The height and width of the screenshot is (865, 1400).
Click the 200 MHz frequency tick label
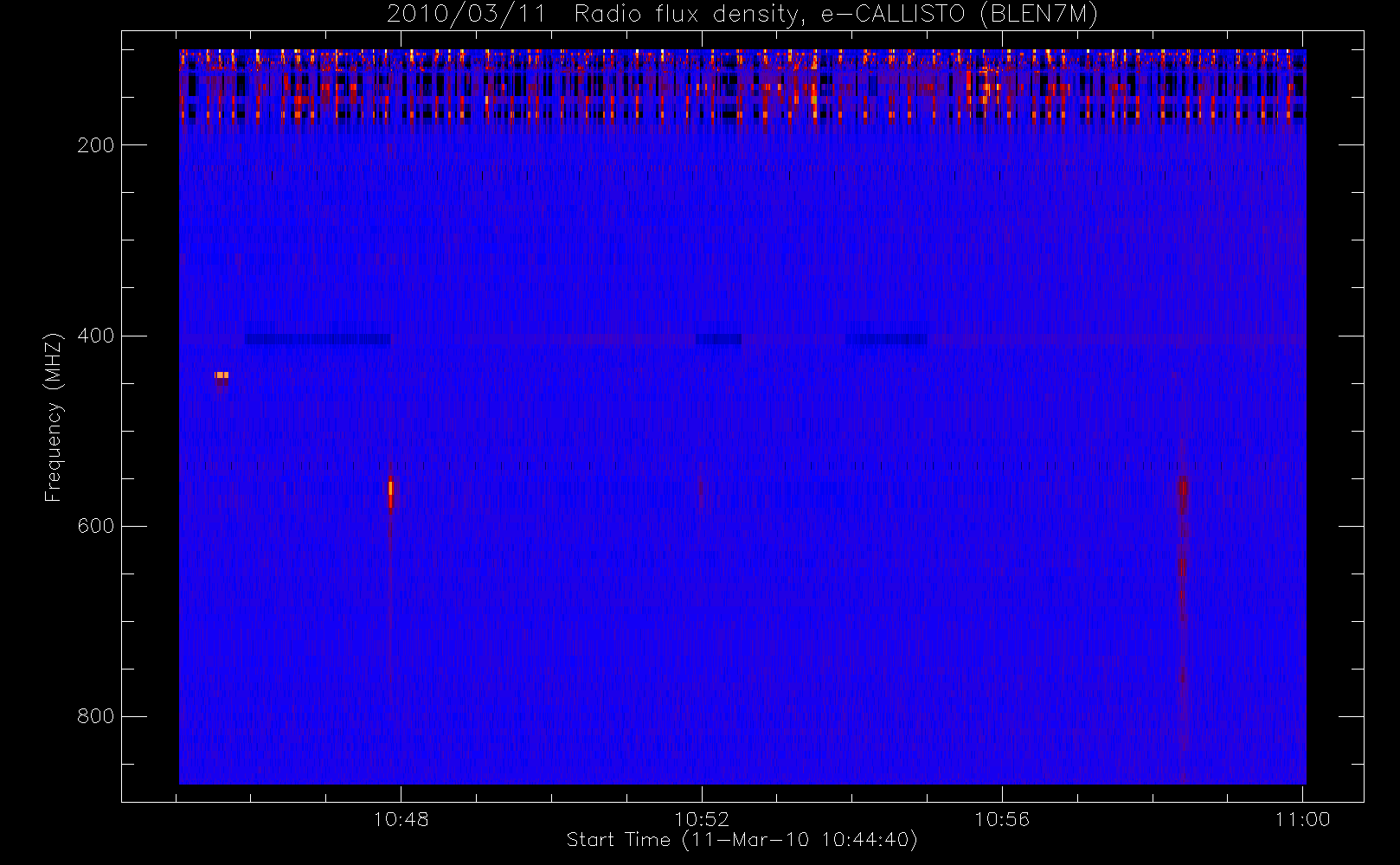click(95, 145)
